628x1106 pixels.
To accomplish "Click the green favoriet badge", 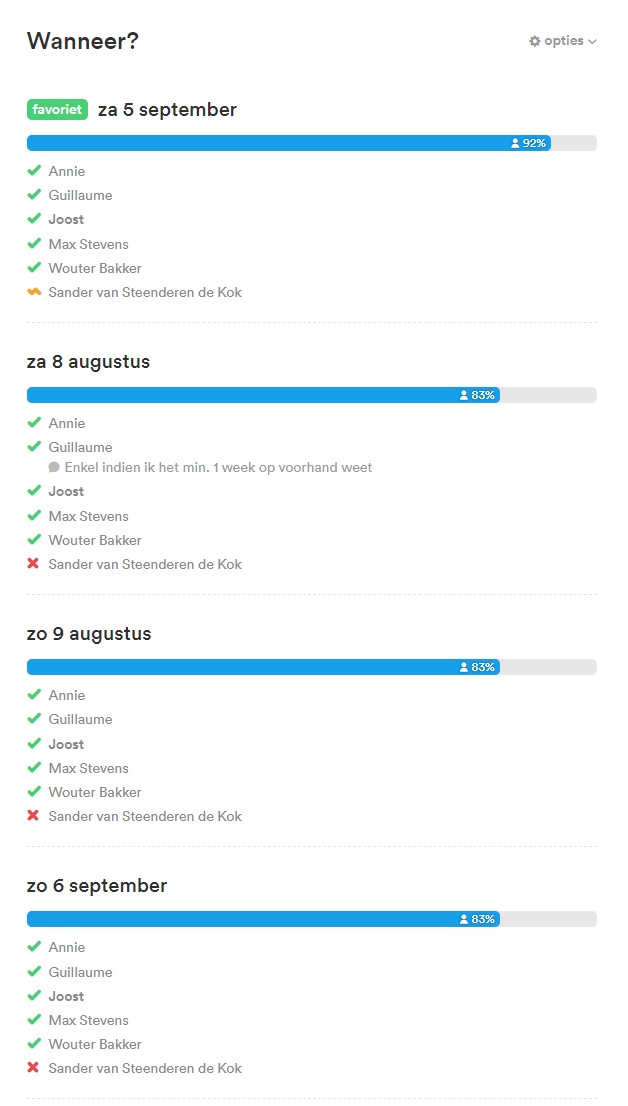I will [57, 110].
